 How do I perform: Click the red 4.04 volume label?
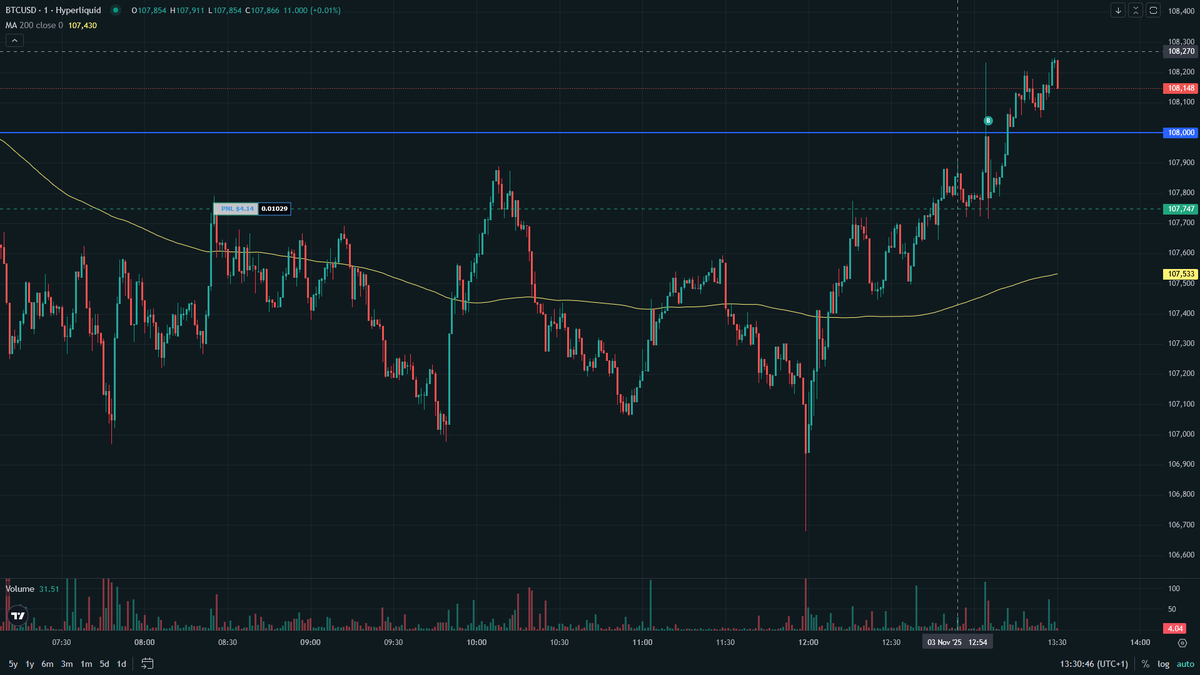[1176, 628]
